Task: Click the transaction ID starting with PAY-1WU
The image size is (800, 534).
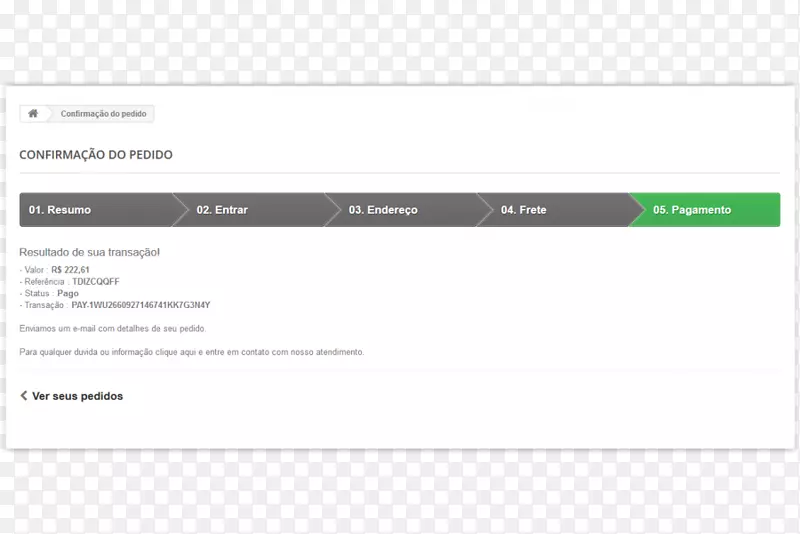Action: click(140, 305)
